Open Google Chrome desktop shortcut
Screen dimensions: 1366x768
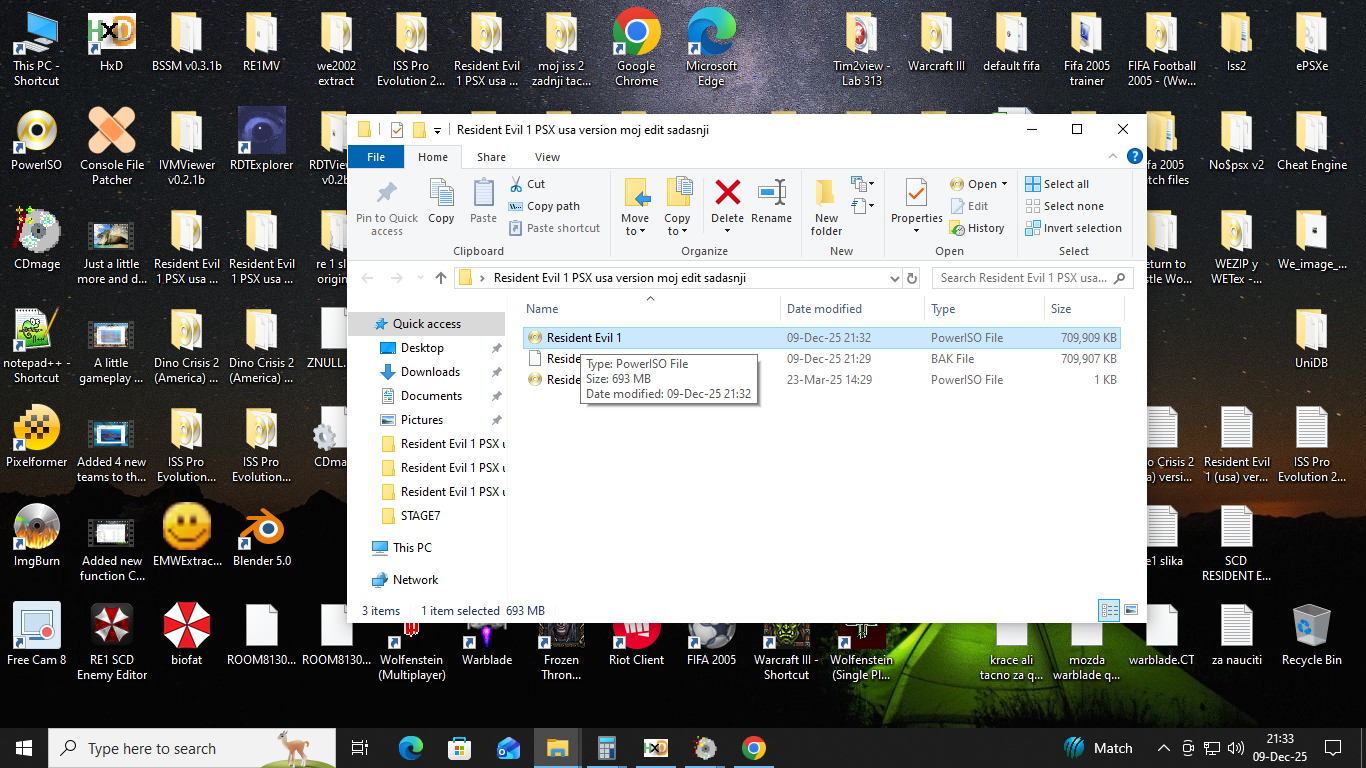[636, 48]
